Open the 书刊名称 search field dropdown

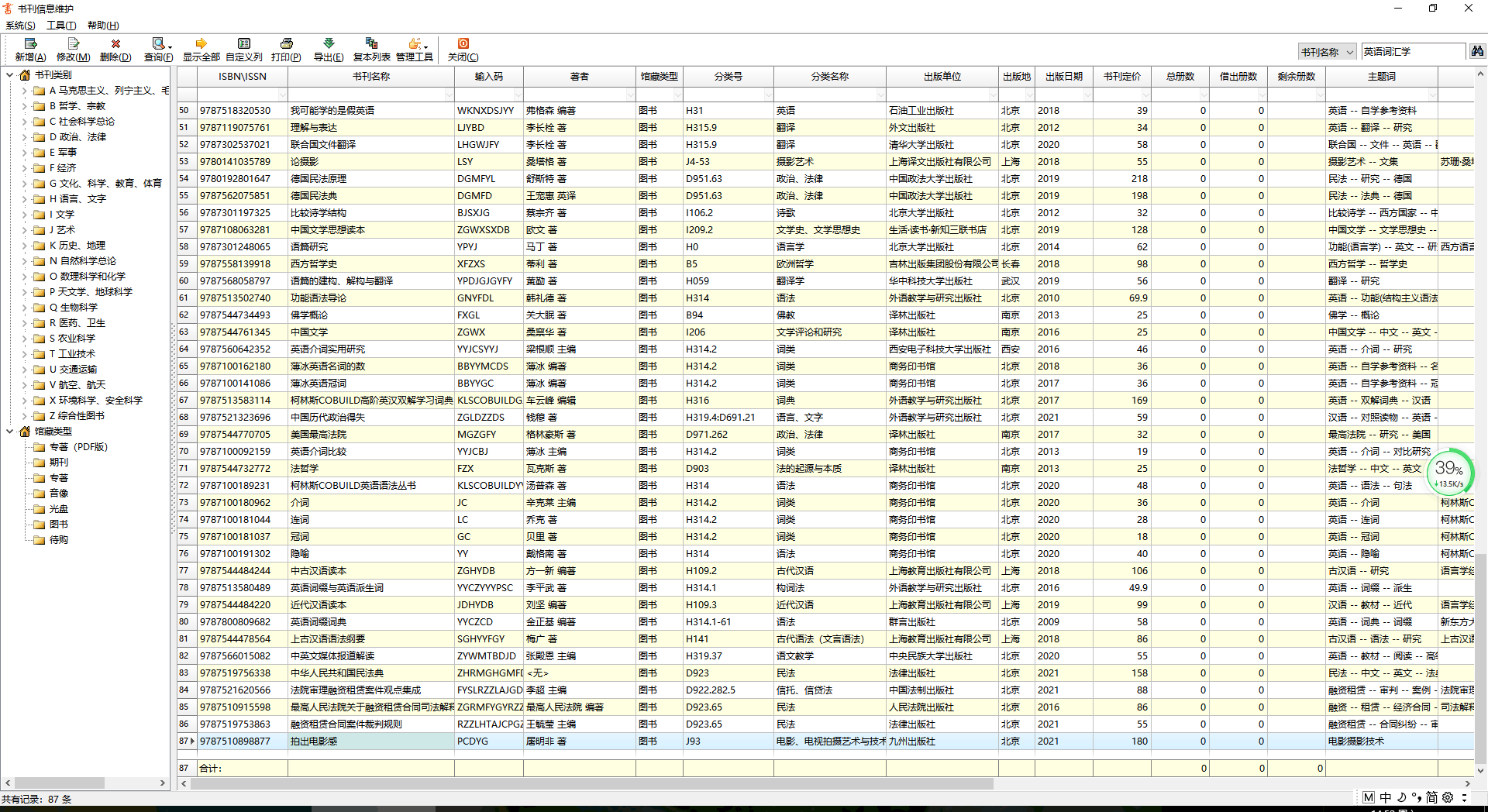click(1349, 52)
